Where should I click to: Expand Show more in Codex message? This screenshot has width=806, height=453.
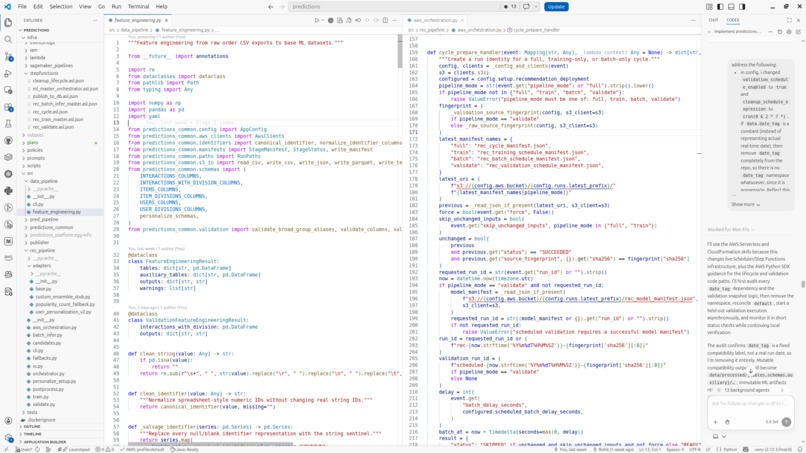click(x=746, y=204)
